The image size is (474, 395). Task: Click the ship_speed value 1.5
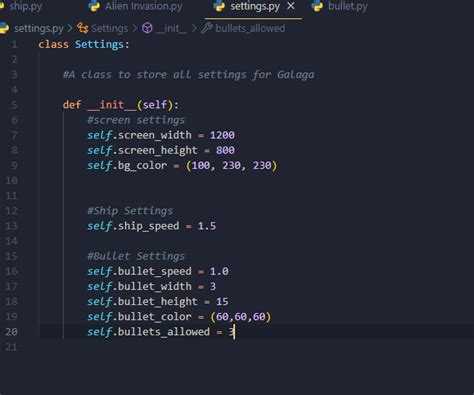tap(207, 226)
